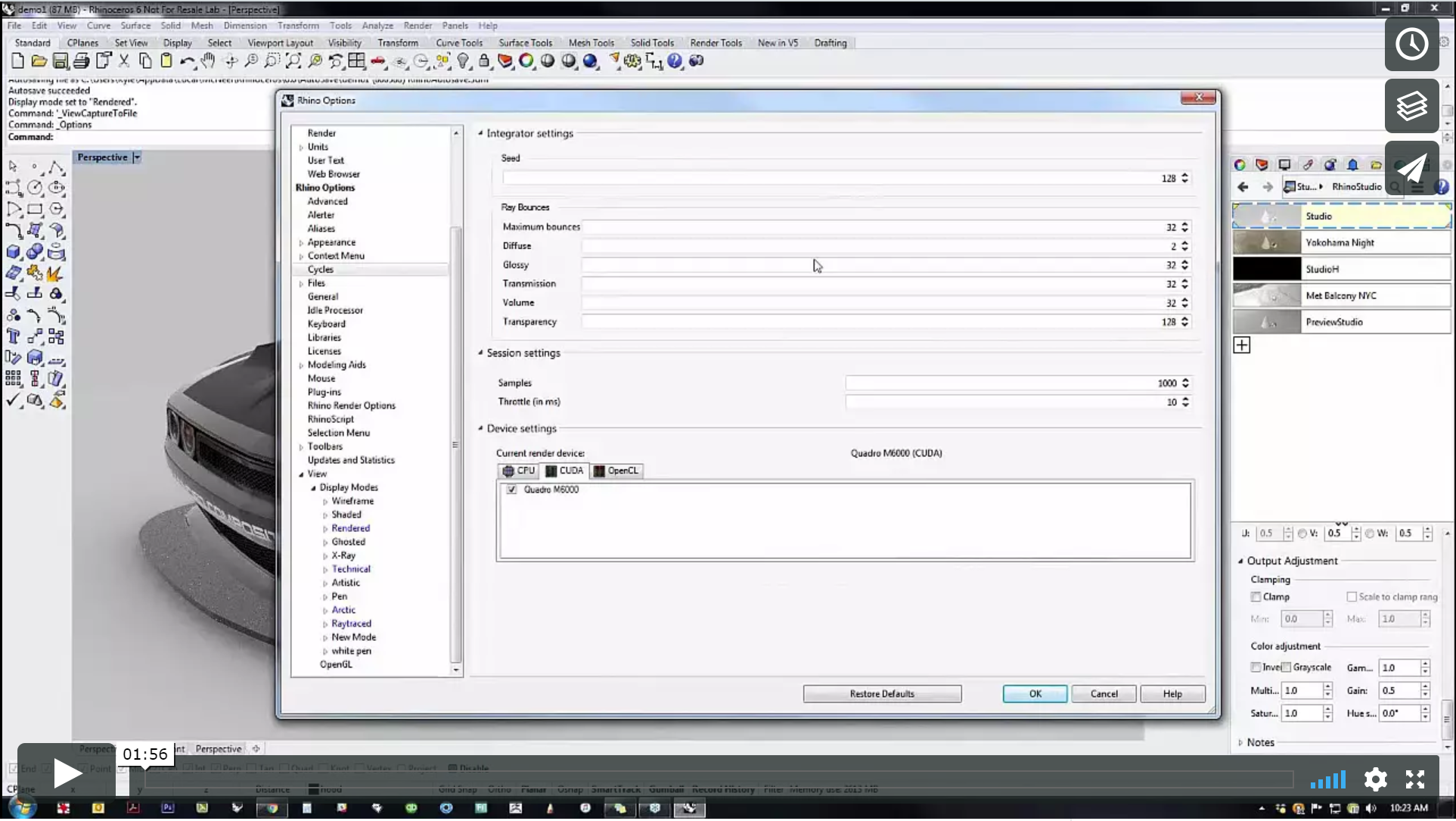
Task: Enable the Clamp checkbox
Action: click(x=1256, y=597)
